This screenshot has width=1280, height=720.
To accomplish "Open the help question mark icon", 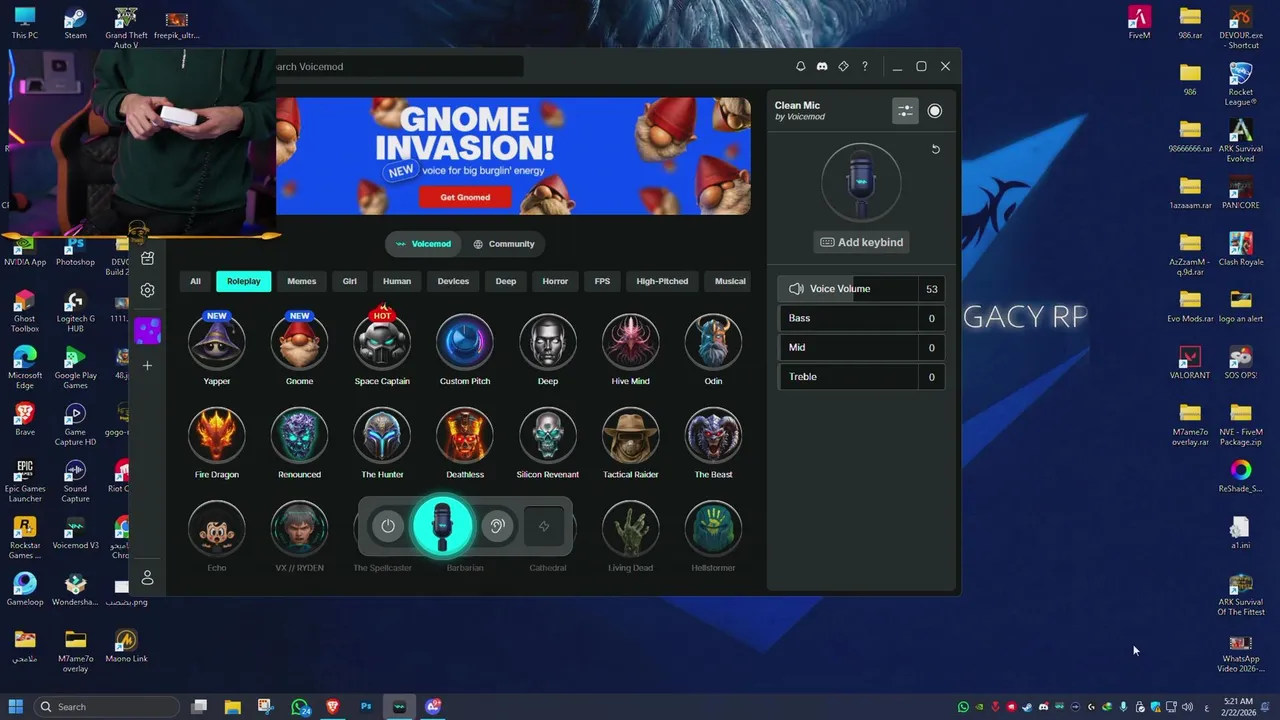I will point(865,66).
